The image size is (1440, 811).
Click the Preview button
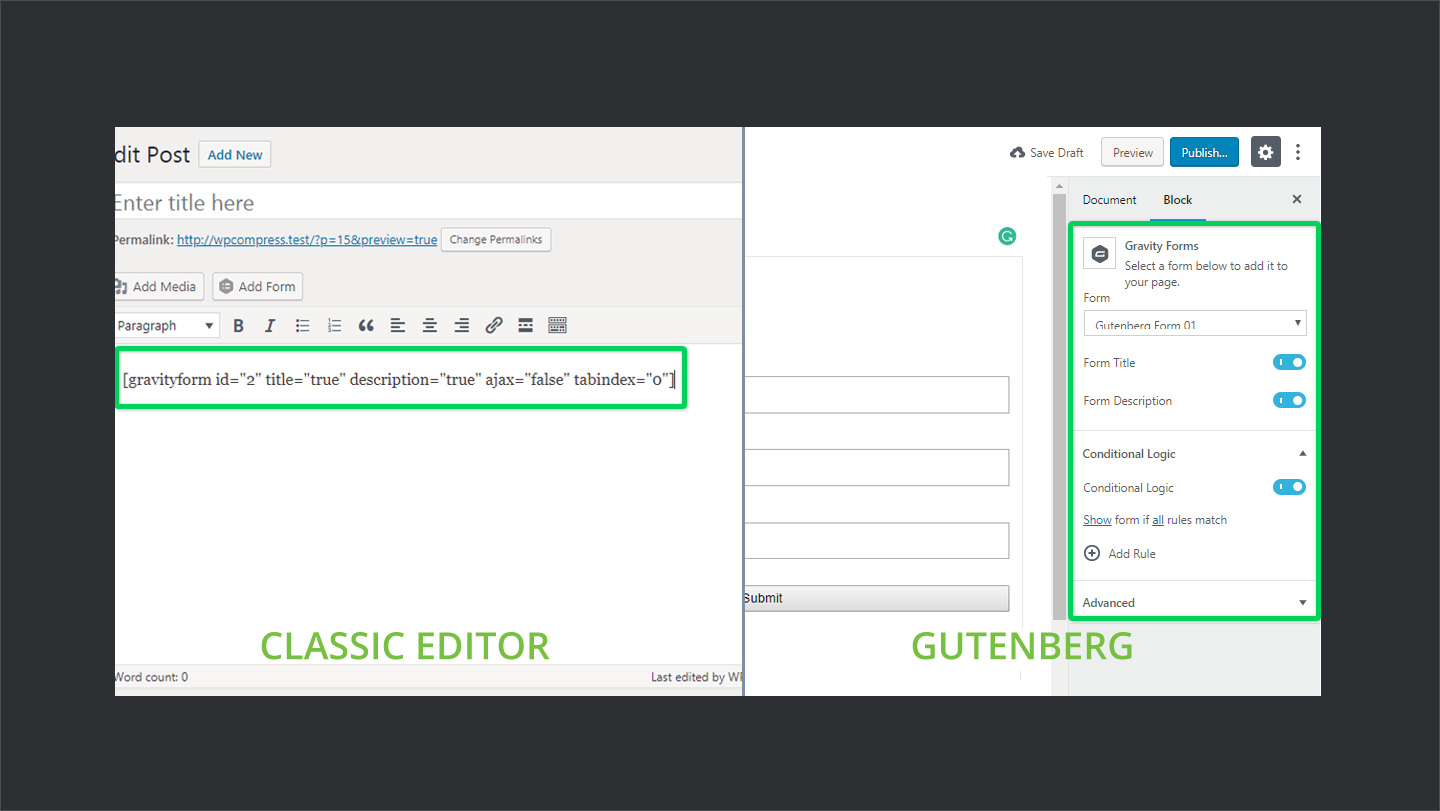[x=1133, y=153]
